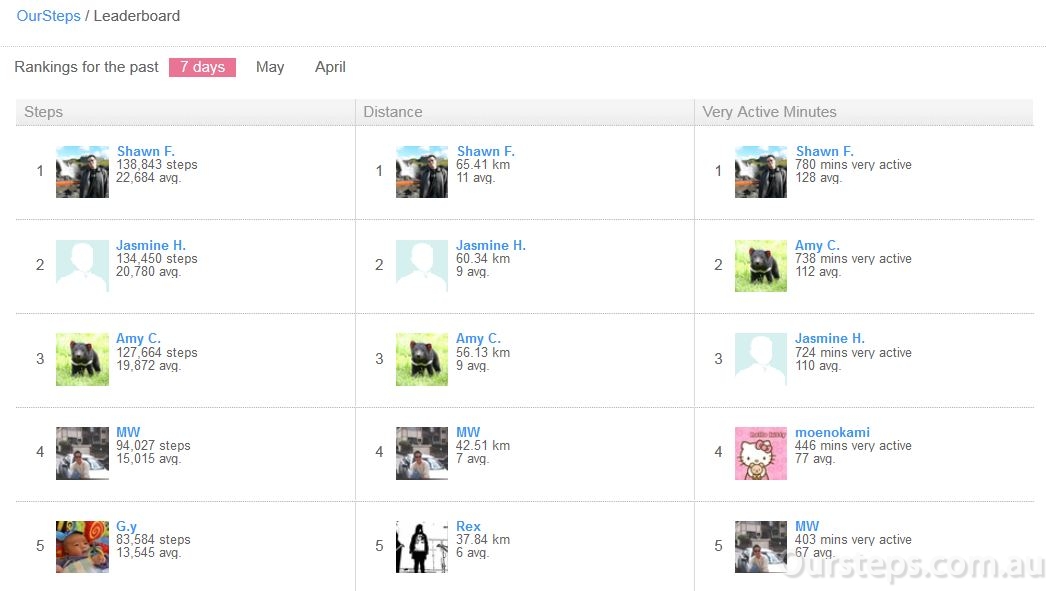Open the G.y profile link

click(127, 526)
